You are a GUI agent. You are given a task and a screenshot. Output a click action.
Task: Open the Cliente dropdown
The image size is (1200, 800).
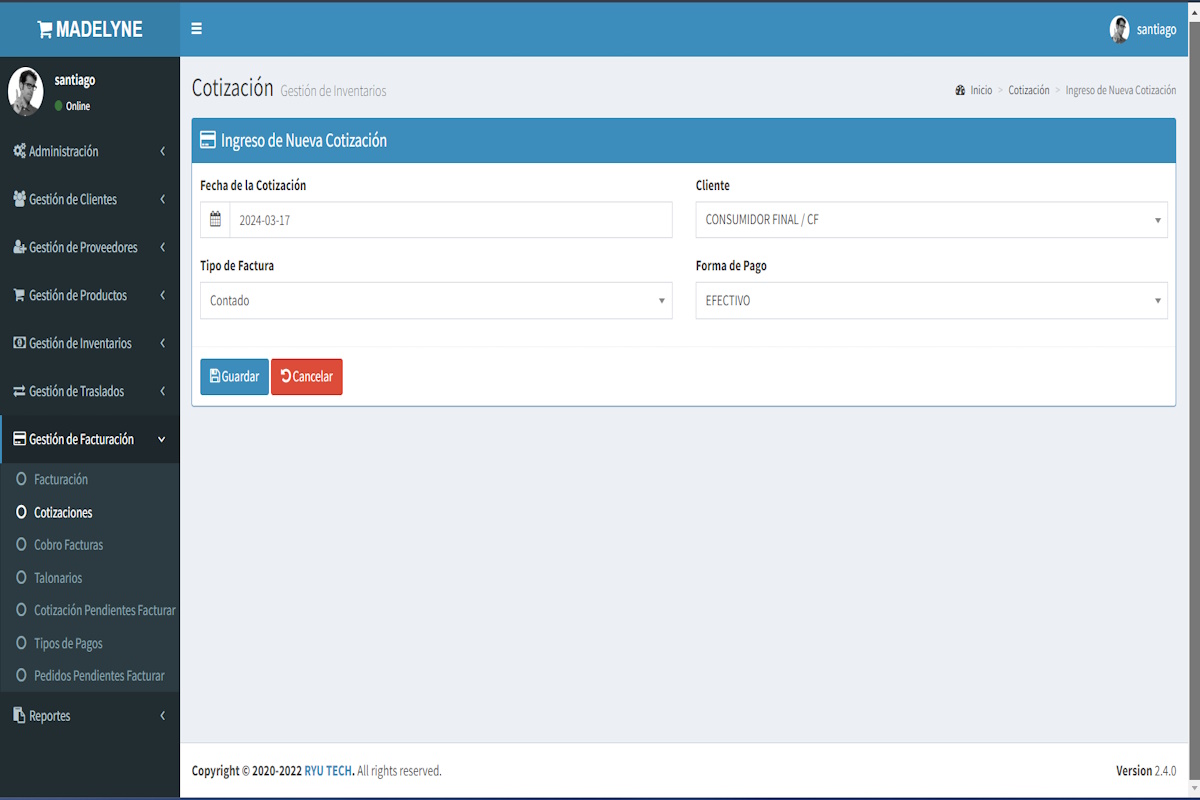click(931, 220)
